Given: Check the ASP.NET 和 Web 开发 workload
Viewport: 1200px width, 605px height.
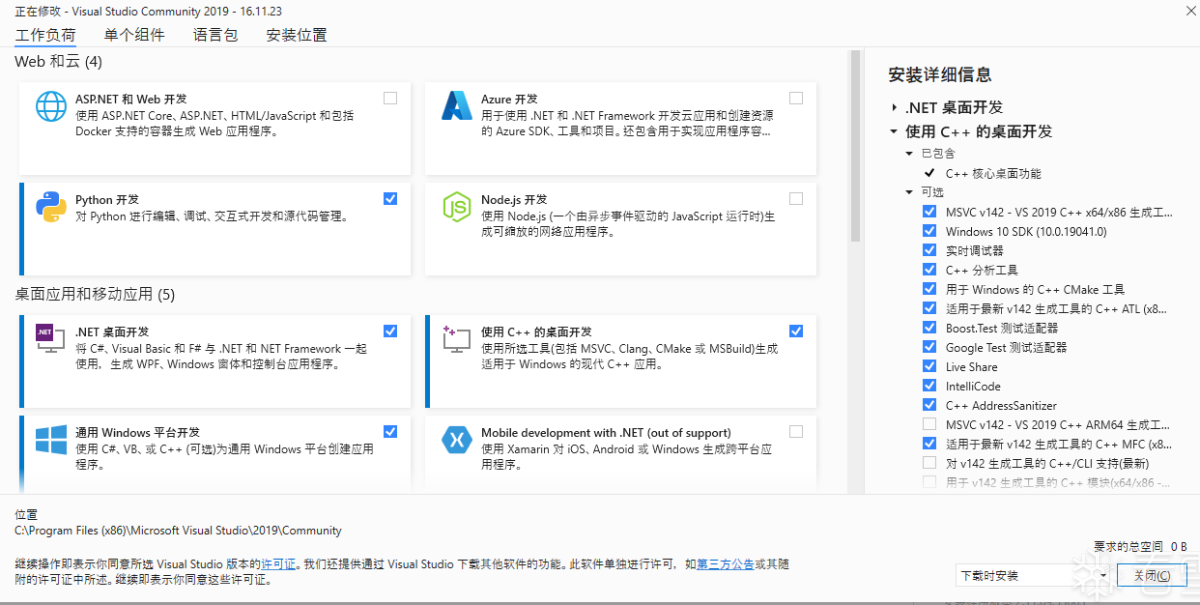Looking at the screenshot, I should (390, 98).
